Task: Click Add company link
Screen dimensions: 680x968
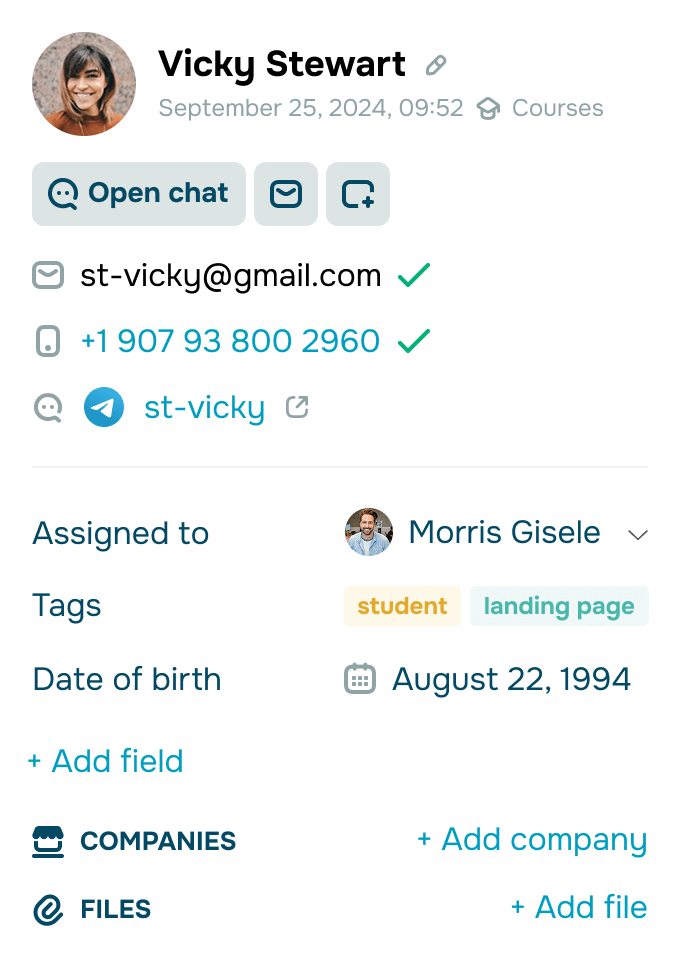Action: 532,840
